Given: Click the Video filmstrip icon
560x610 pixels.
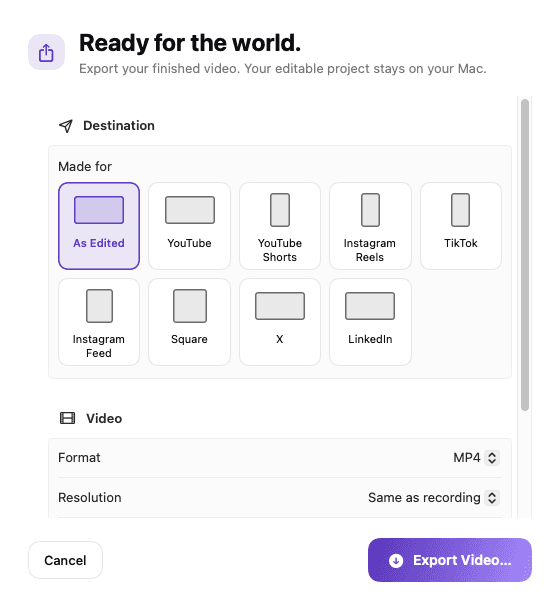Looking at the screenshot, I should coord(67,418).
